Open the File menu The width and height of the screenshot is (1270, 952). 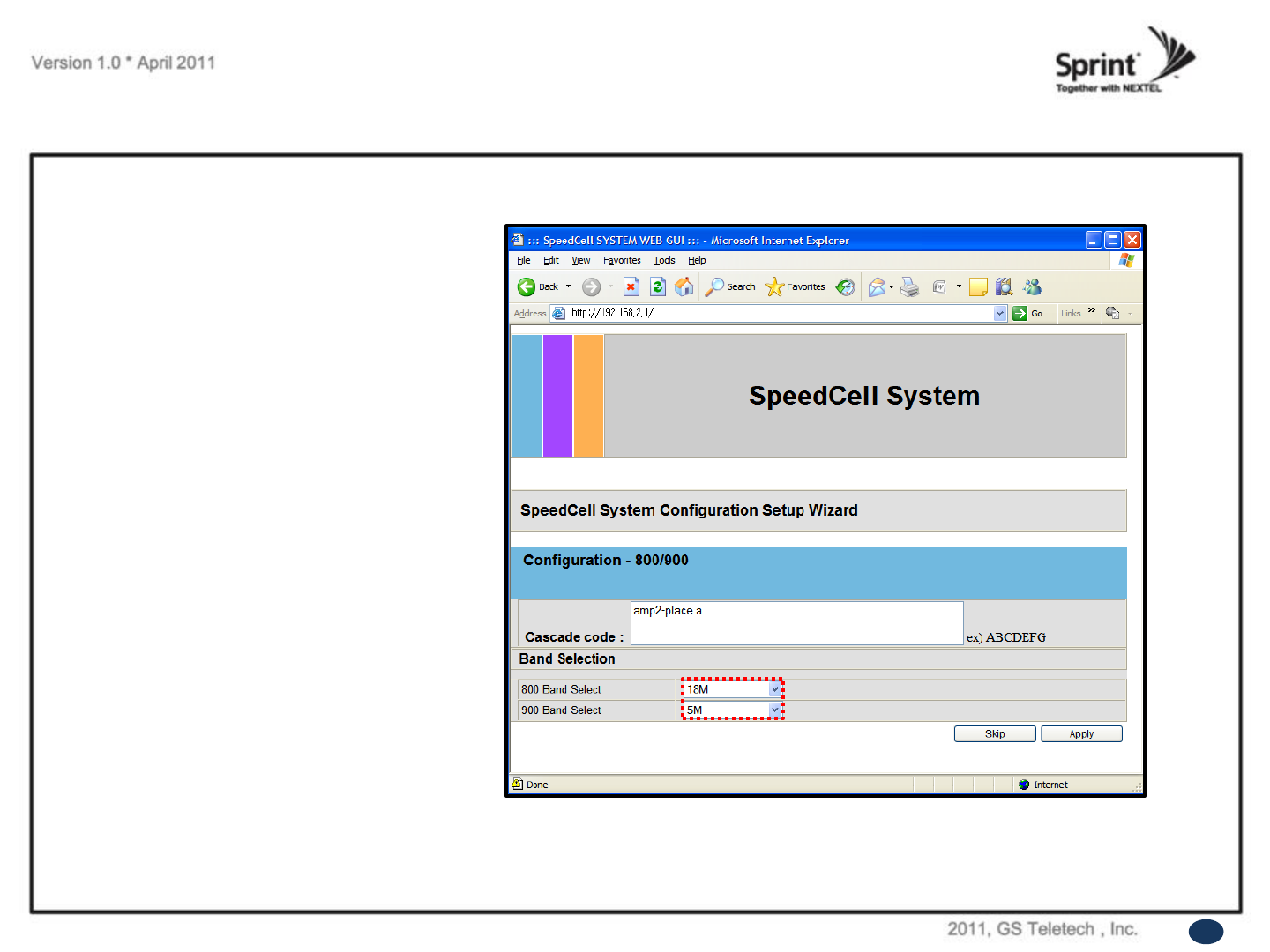tap(524, 260)
